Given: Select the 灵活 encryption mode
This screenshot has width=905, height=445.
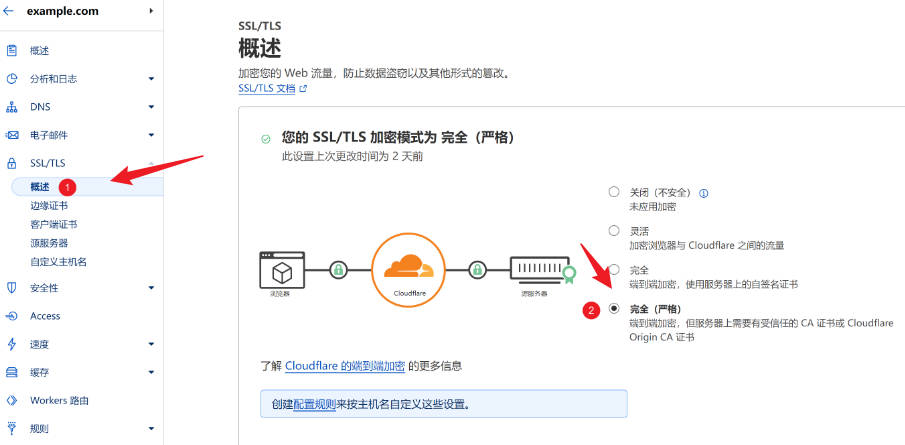Looking at the screenshot, I should [x=614, y=231].
